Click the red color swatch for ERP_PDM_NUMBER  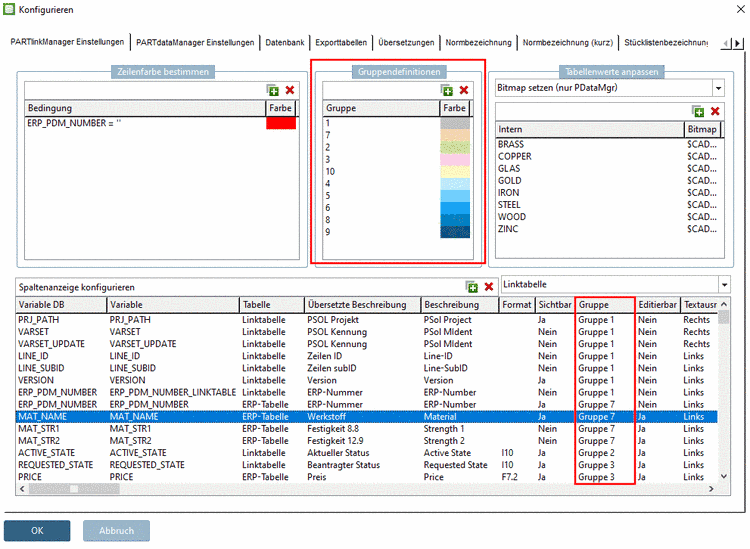(x=281, y=122)
